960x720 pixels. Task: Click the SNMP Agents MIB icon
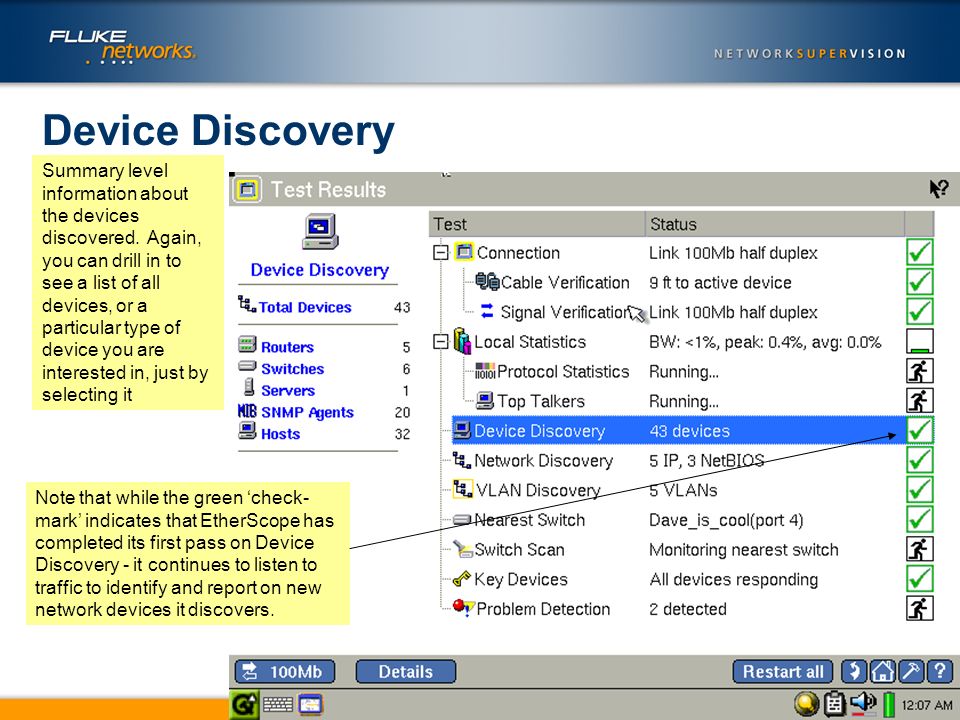coord(247,410)
